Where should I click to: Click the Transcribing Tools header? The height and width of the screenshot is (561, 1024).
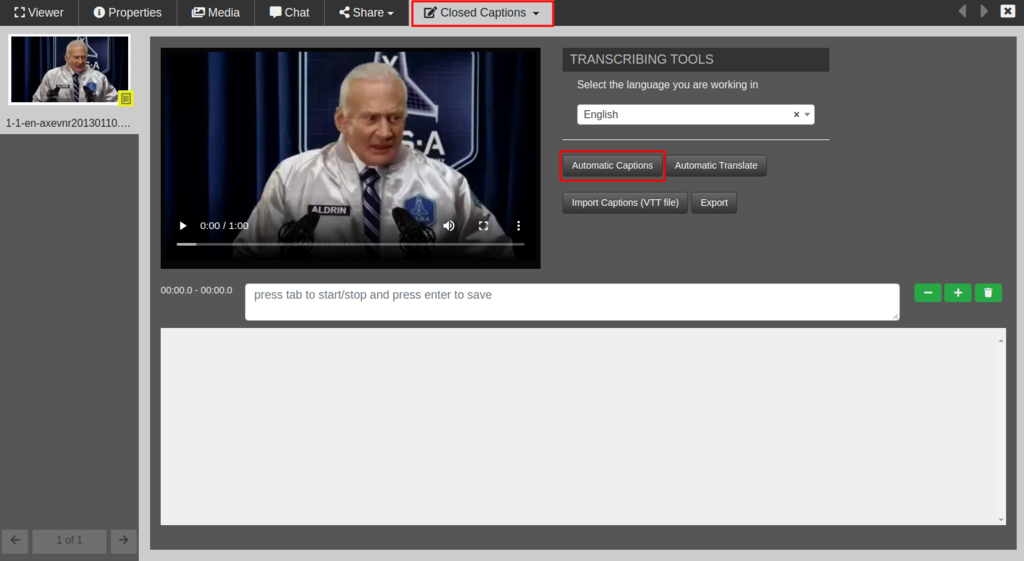click(x=696, y=59)
